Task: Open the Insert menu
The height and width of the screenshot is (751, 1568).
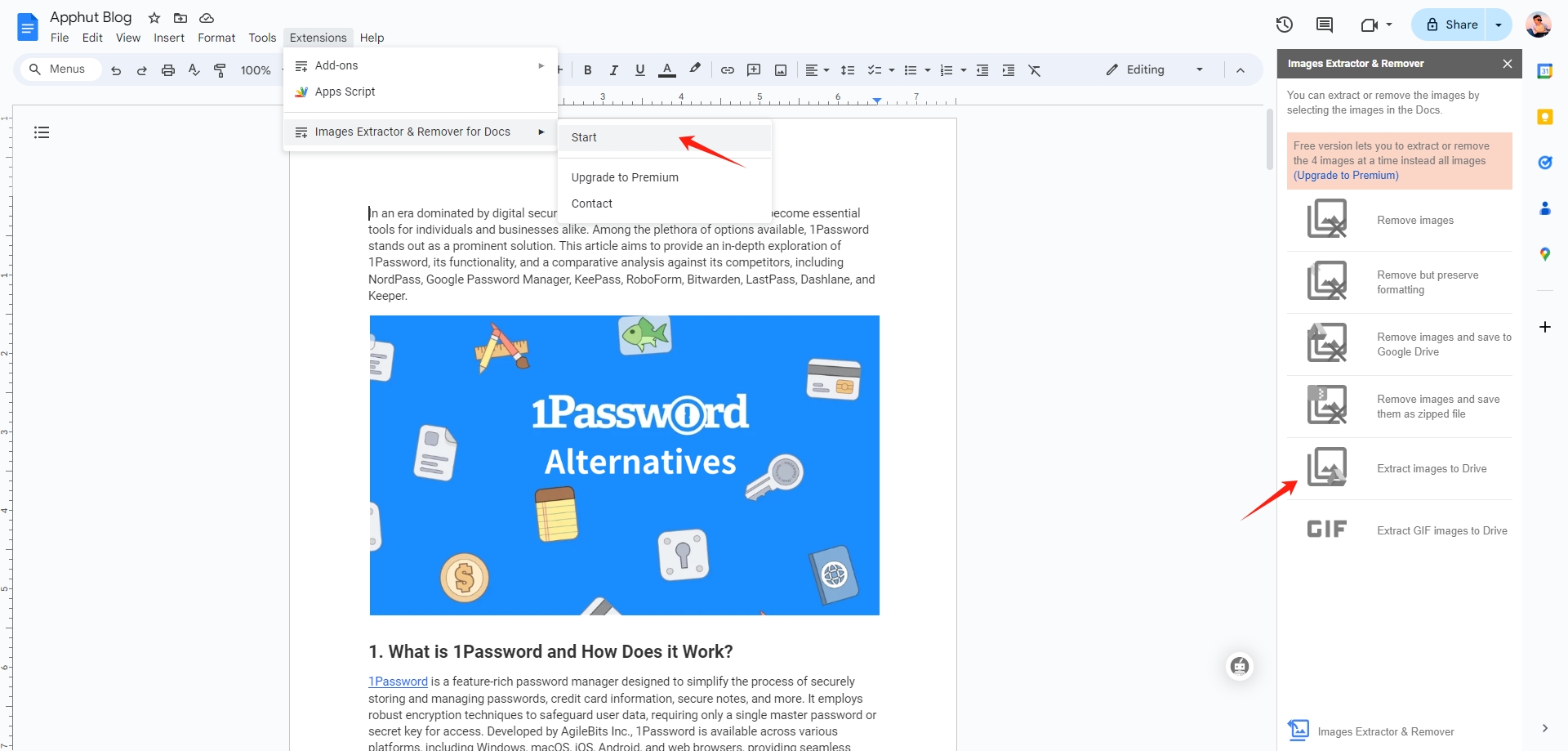Action: coord(169,38)
